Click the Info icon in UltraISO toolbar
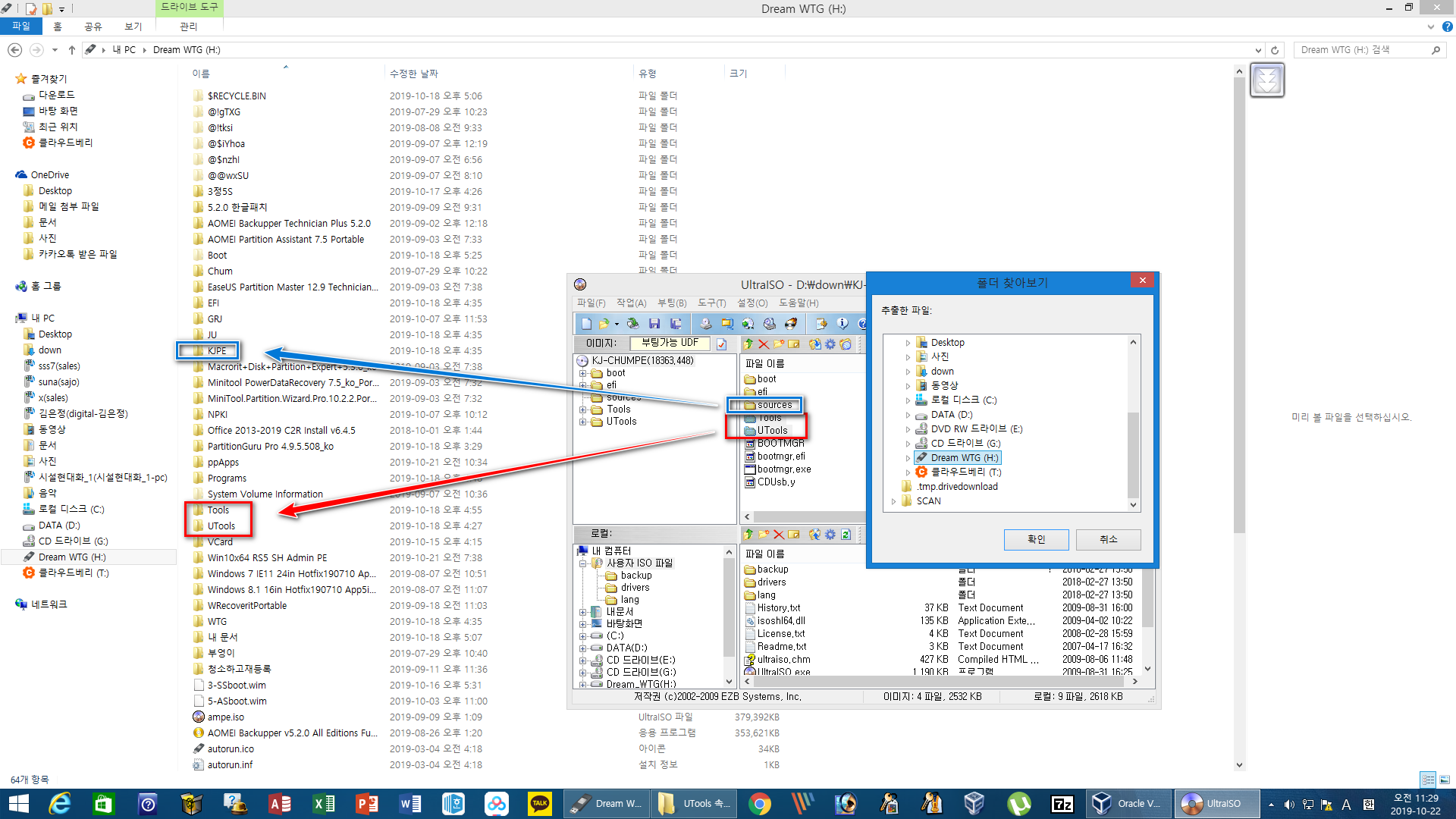 [843, 324]
